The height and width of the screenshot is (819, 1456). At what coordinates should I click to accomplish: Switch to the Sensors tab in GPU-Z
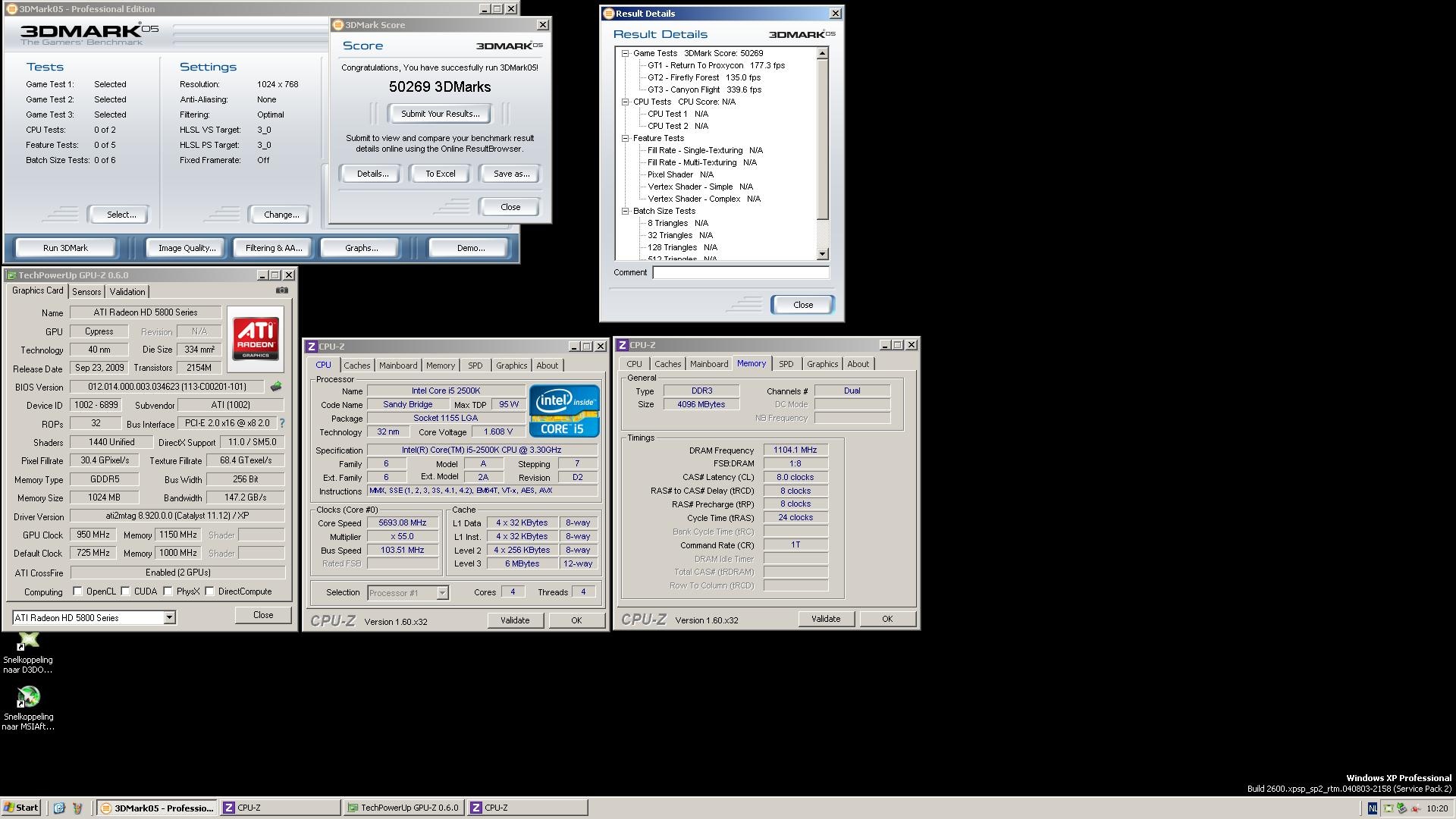[86, 292]
